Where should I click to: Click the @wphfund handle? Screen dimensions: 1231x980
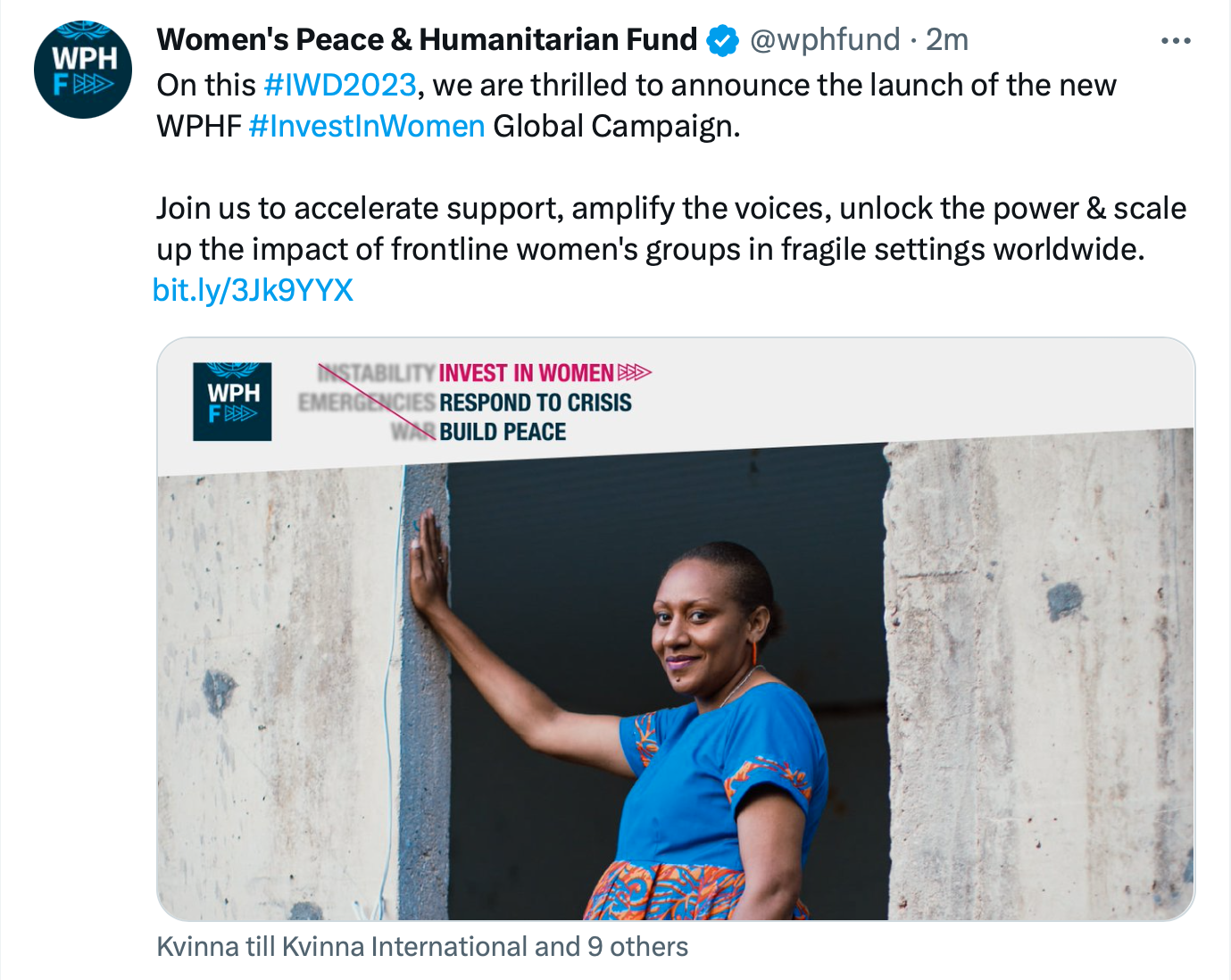[x=825, y=40]
